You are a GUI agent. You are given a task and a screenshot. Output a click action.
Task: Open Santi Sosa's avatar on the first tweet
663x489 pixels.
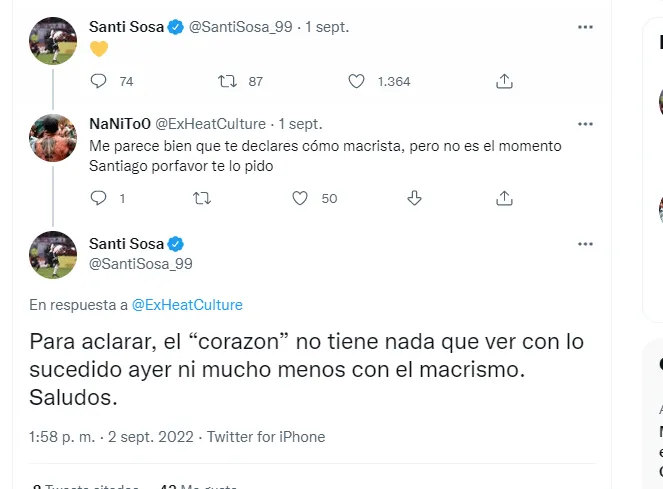click(53, 41)
